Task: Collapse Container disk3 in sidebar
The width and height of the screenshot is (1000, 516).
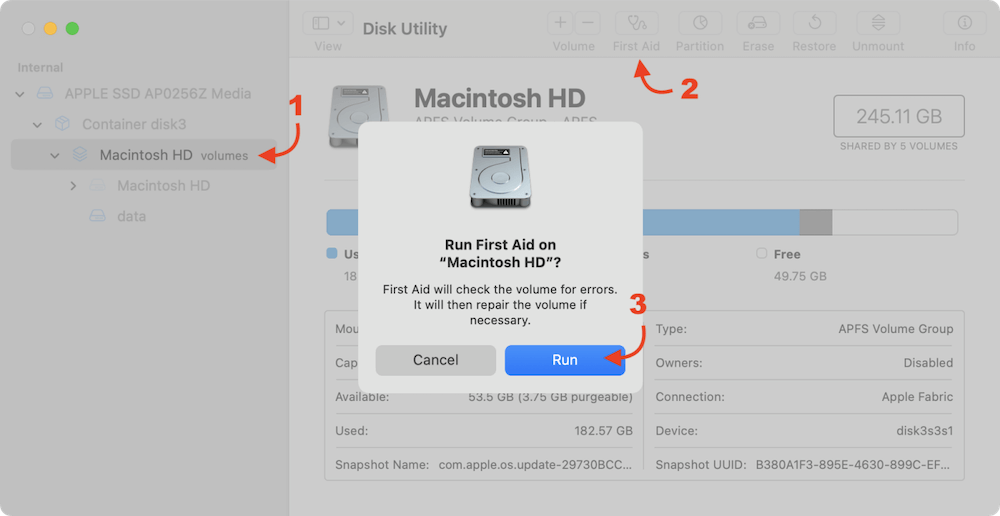Action: click(38, 124)
